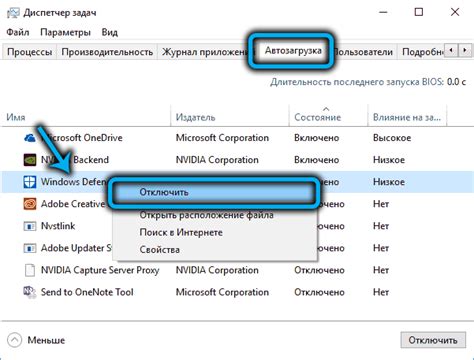Open the Параметры menu
Screen dimensions: 474x360
point(65,32)
